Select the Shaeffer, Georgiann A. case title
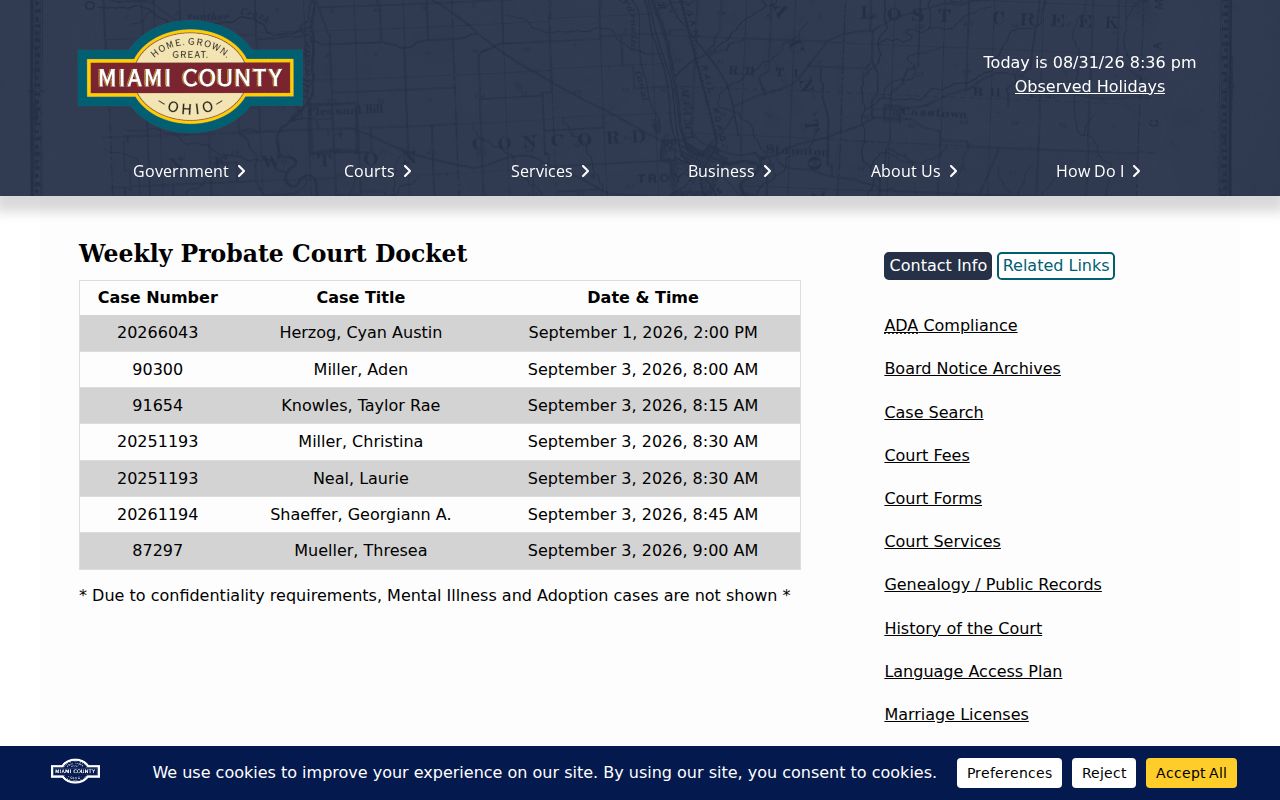1280x800 pixels. [361, 514]
